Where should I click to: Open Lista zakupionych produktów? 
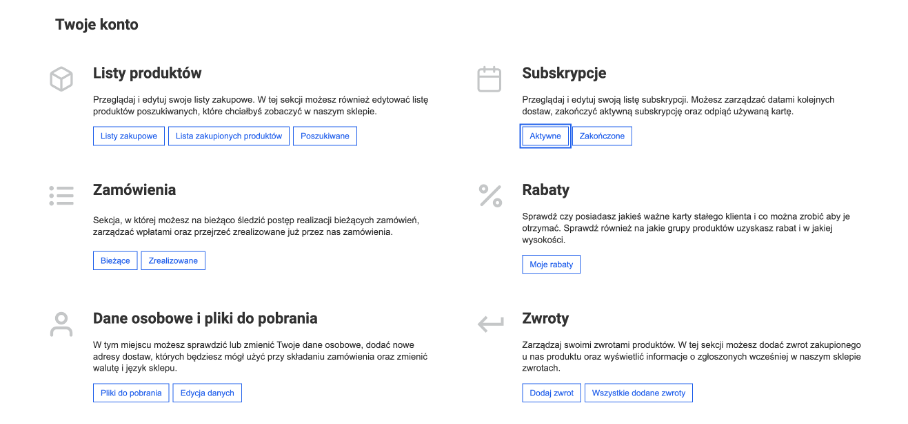coord(229,136)
